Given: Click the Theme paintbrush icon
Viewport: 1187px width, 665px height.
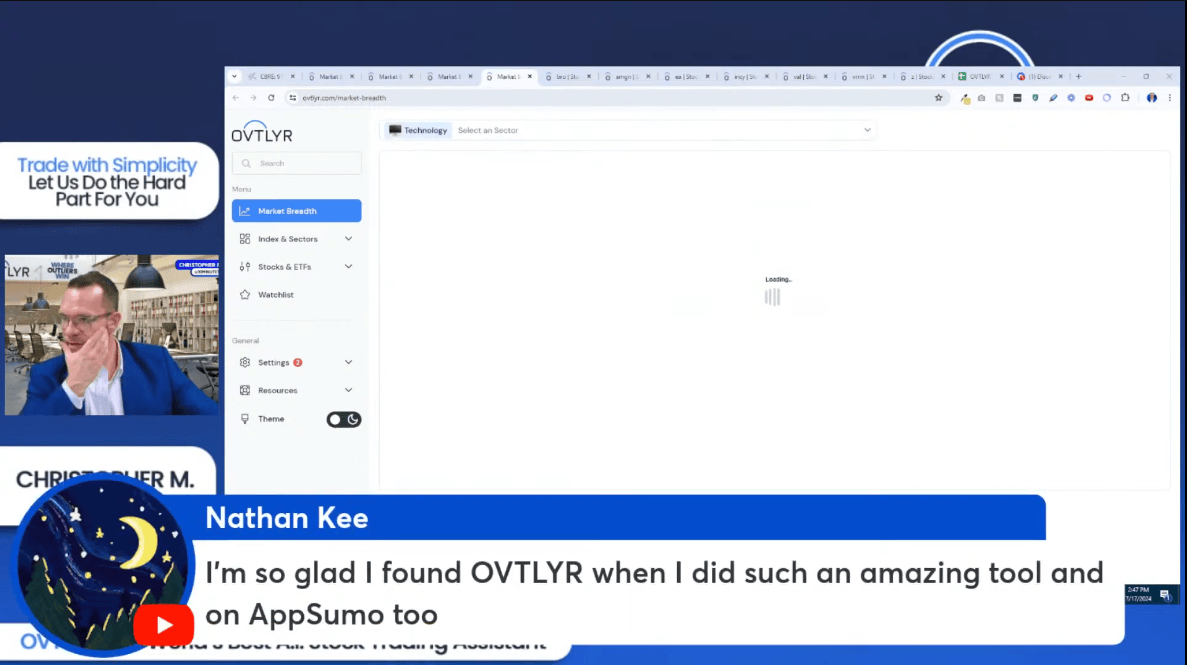Looking at the screenshot, I should click(x=245, y=419).
